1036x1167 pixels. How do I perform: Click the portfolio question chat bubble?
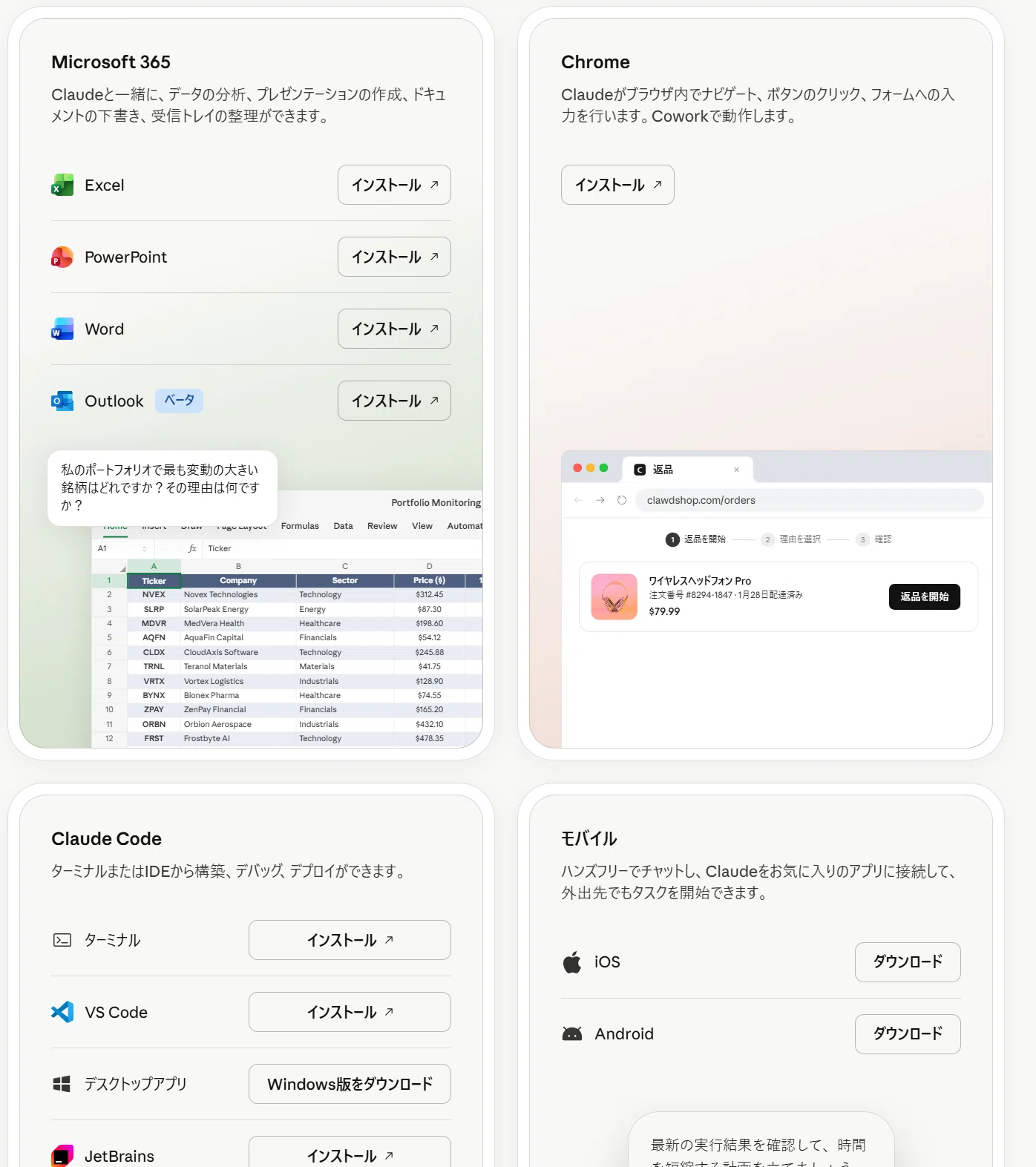pyautogui.click(x=163, y=488)
